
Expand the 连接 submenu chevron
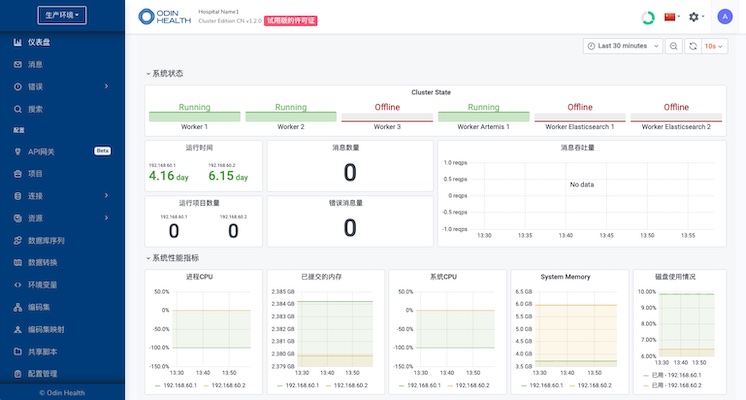(x=107, y=195)
